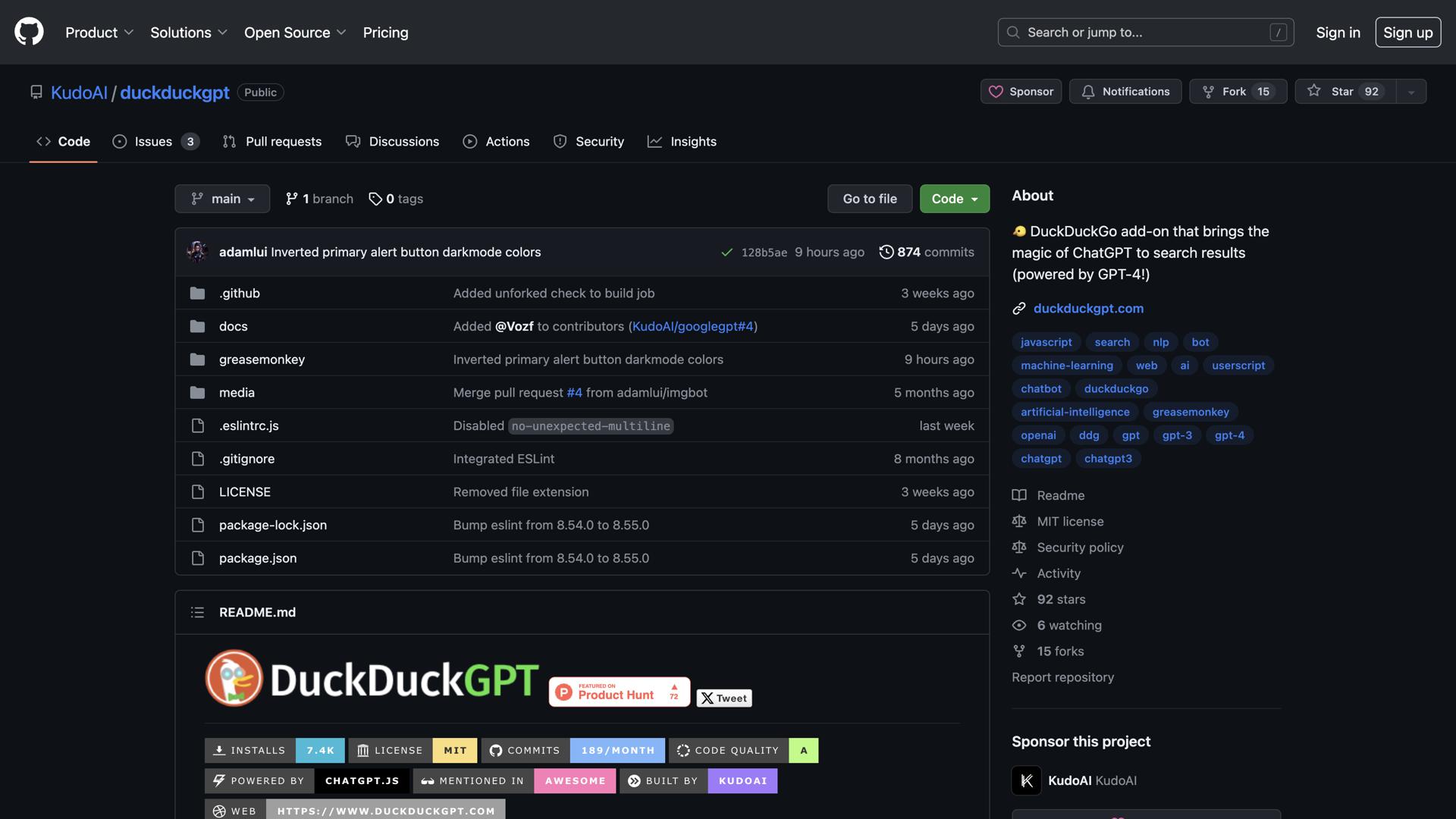The height and width of the screenshot is (819, 1456).
Task: Switch to the Issues tab
Action: point(155,142)
